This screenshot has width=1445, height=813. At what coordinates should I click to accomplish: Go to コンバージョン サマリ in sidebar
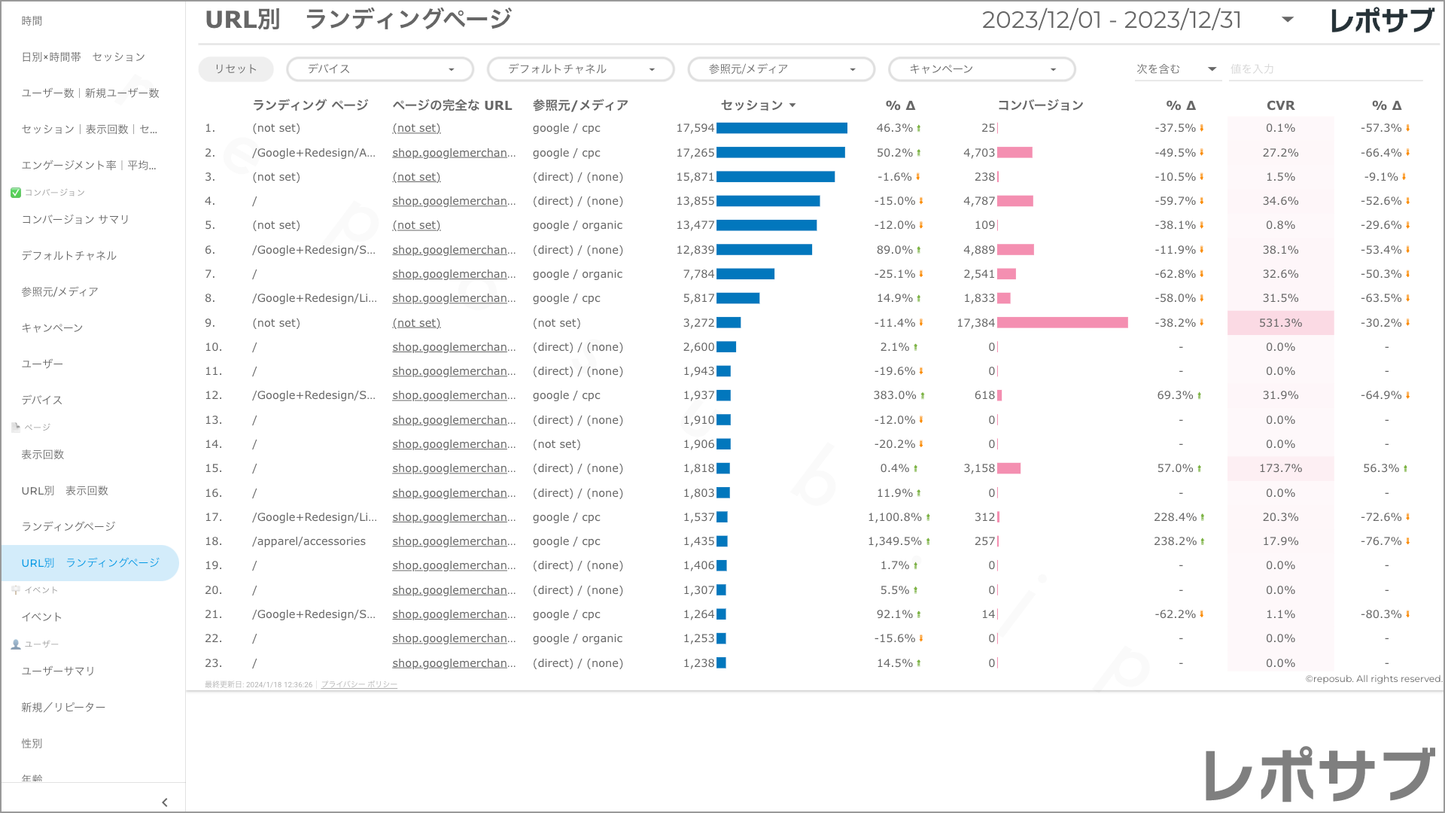coord(75,219)
